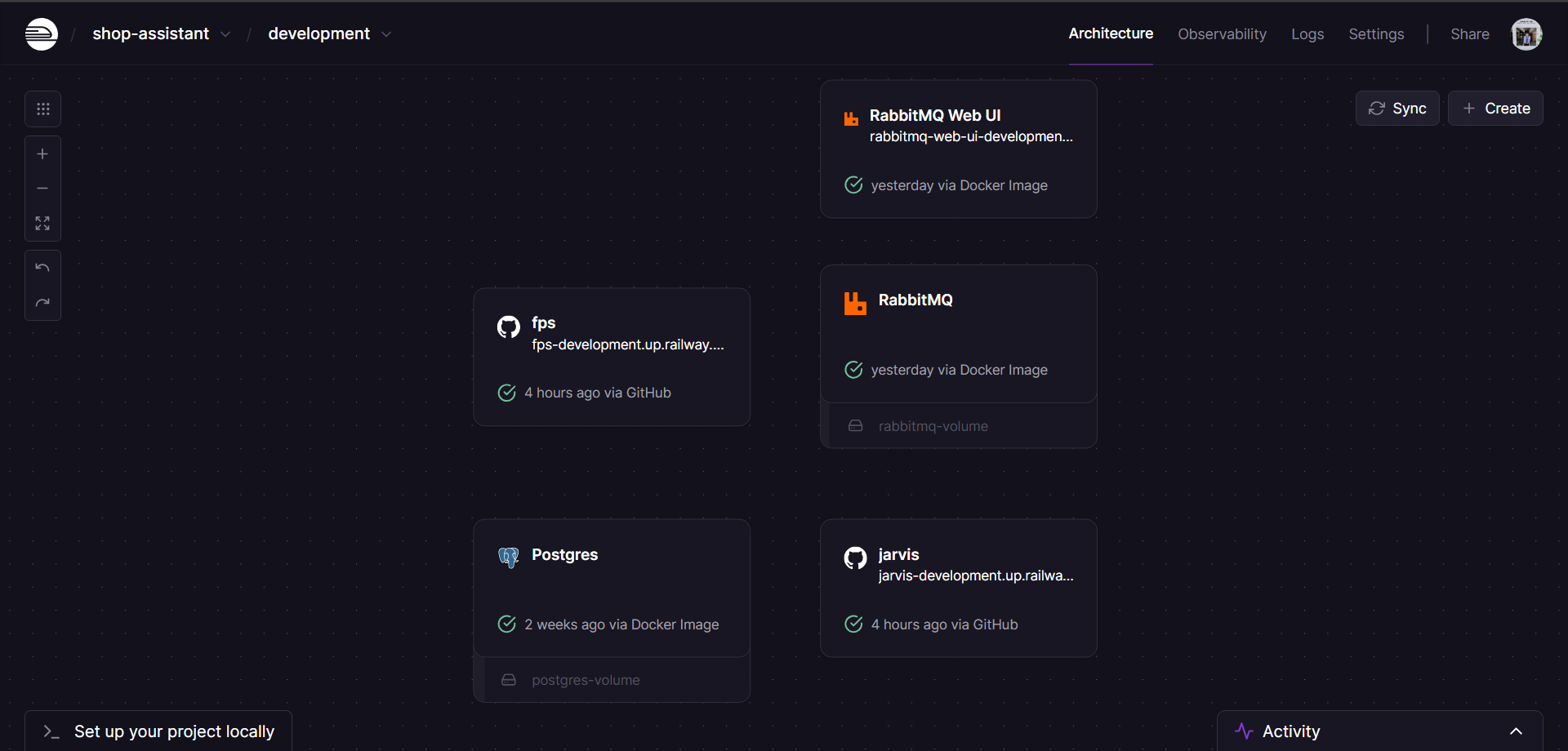Click jarvis deploy status check icon
The height and width of the screenshot is (751, 1568).
tap(853, 624)
